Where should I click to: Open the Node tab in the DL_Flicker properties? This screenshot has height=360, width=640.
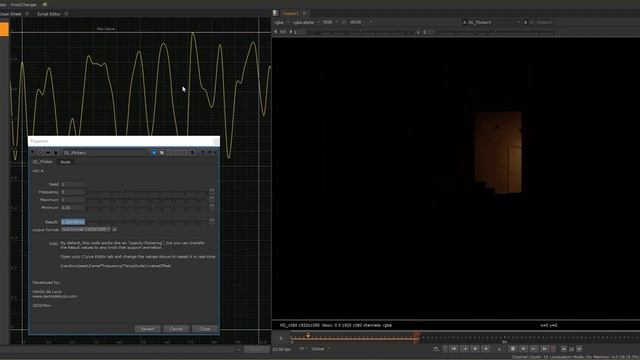click(x=65, y=162)
